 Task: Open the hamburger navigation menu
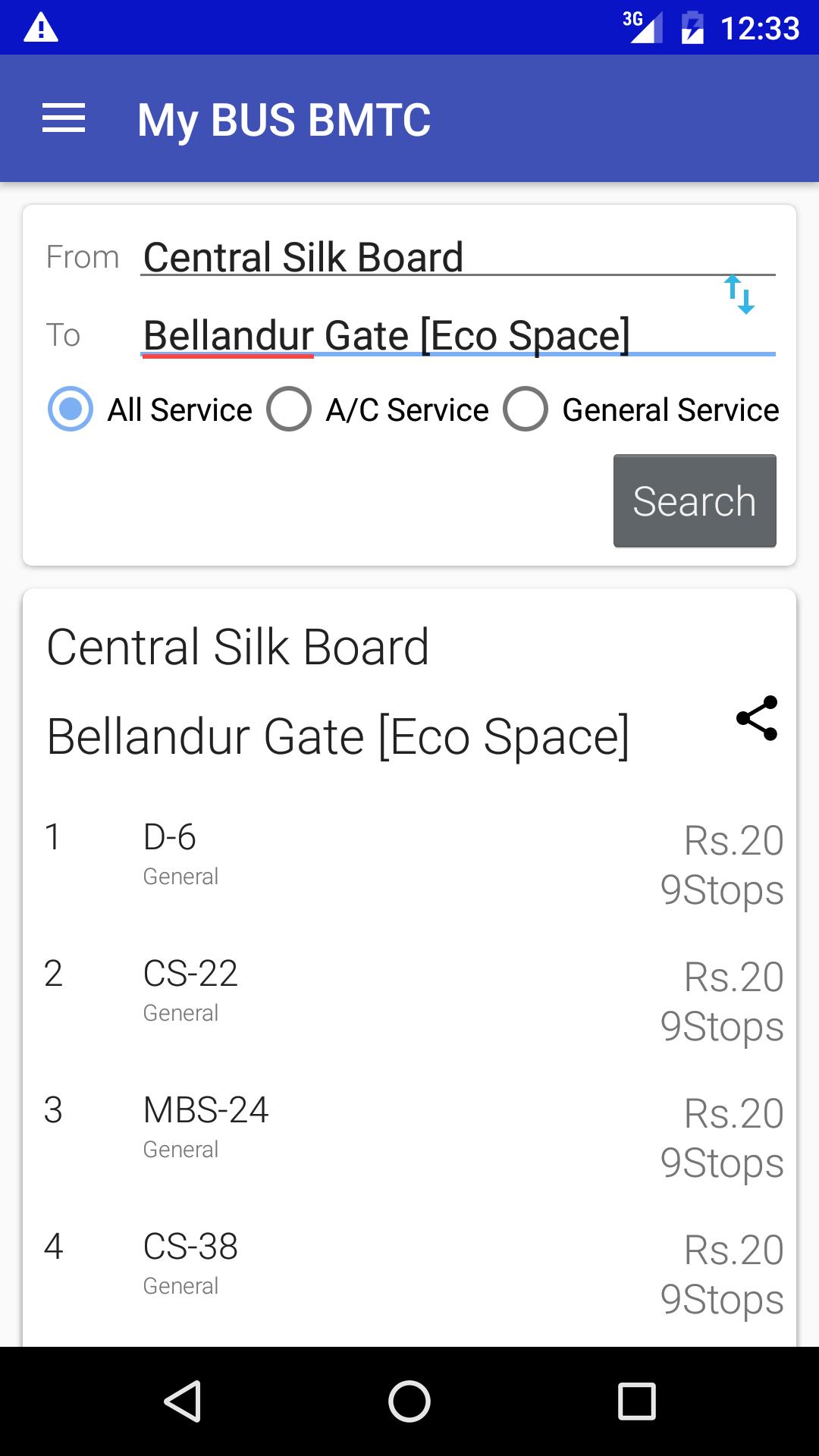click(64, 119)
